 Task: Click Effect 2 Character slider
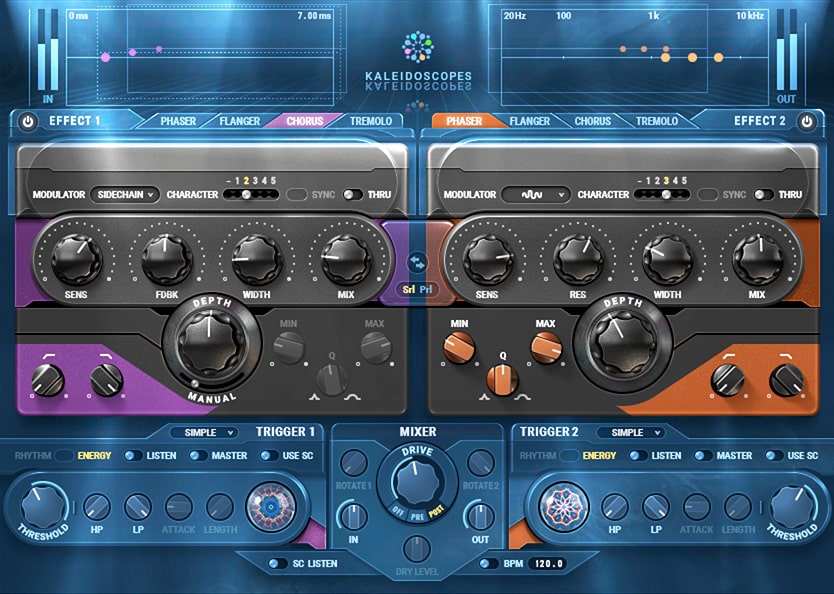click(662, 195)
